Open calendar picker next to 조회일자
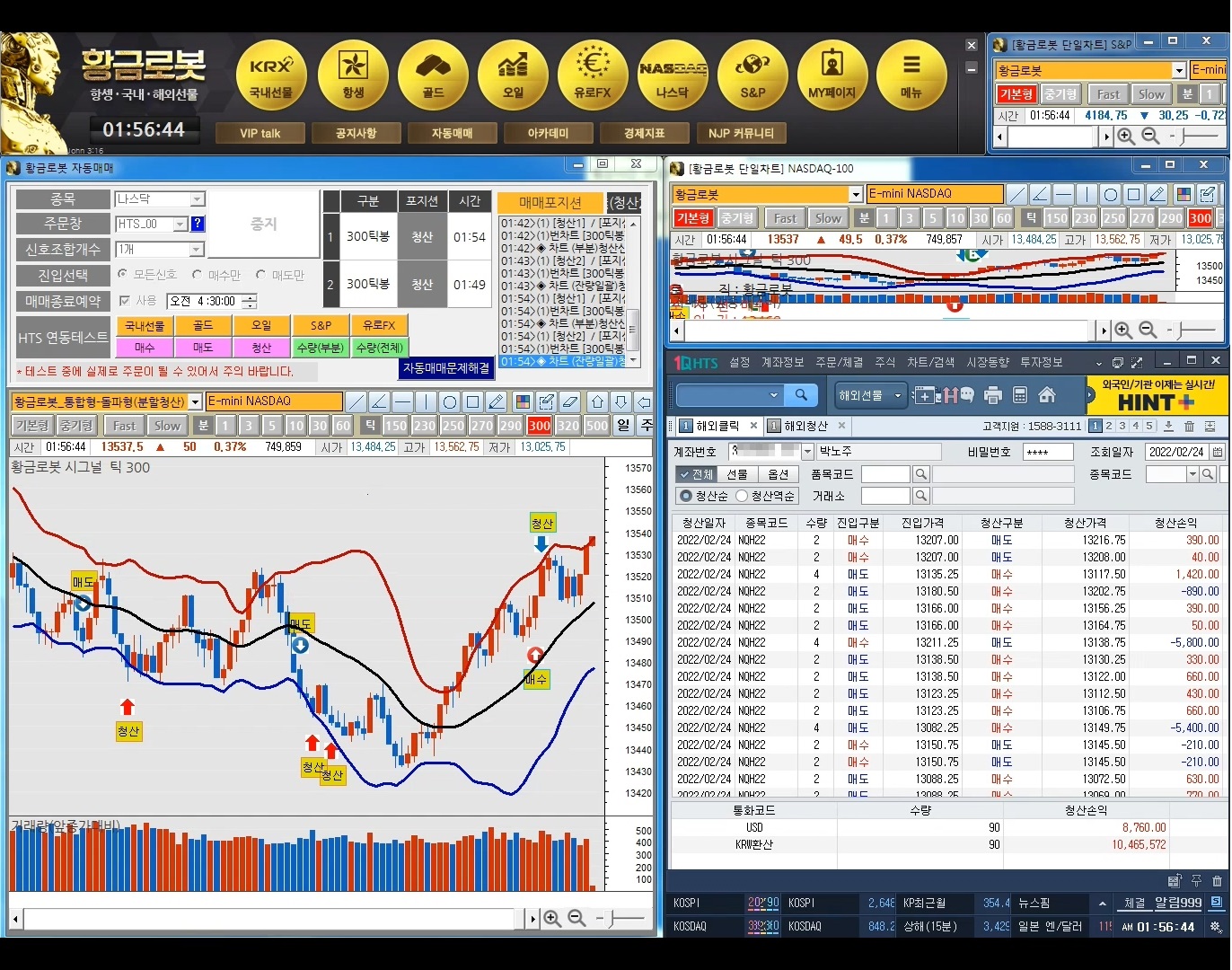 (x=1217, y=452)
